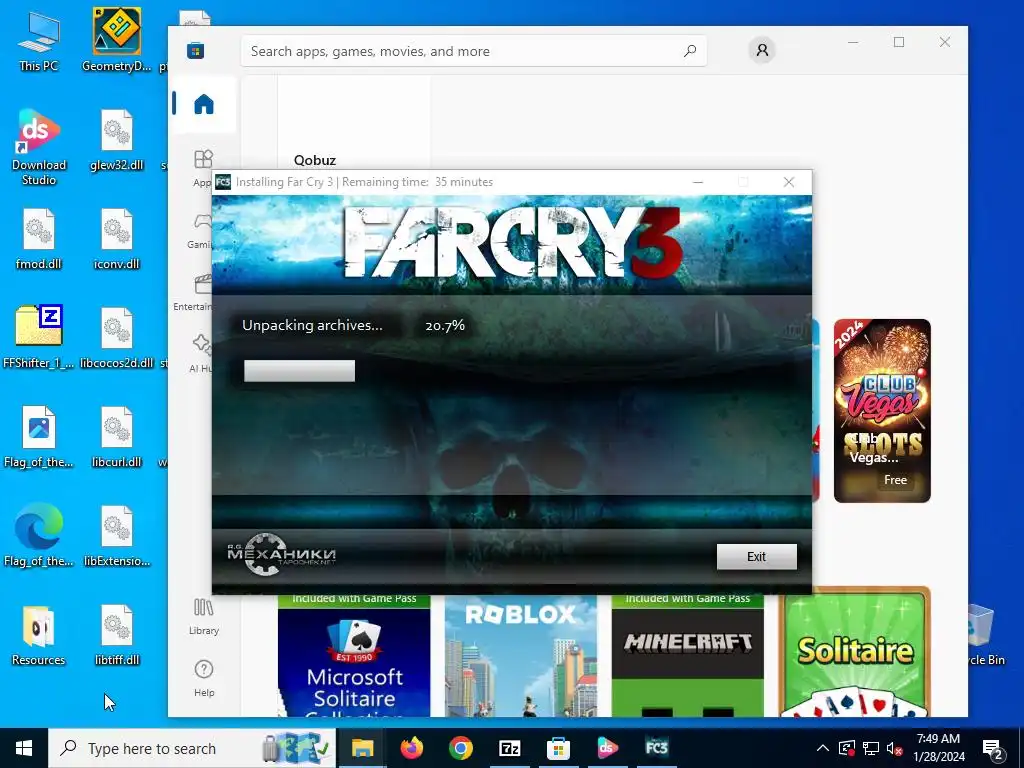Select This PC on the desktop

[x=38, y=42]
